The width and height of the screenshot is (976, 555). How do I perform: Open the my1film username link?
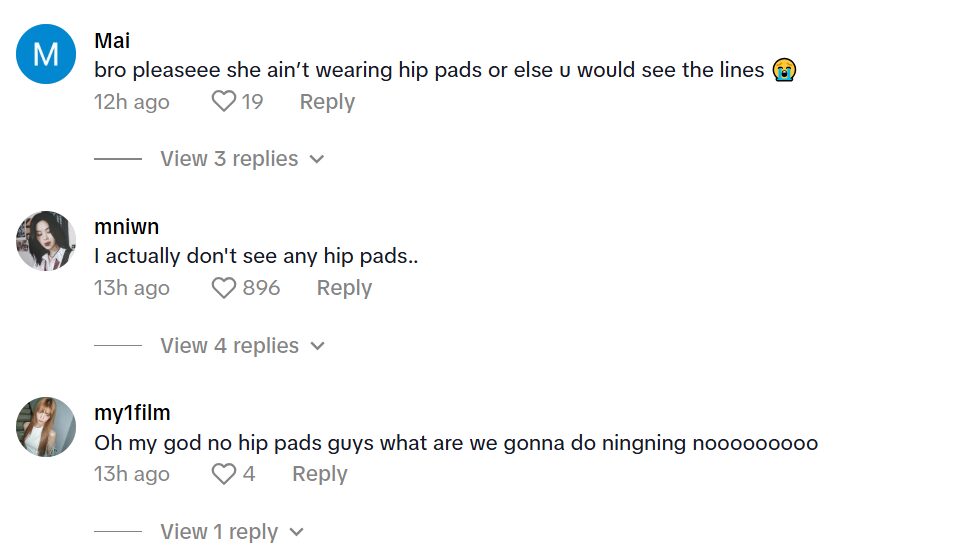pos(132,413)
